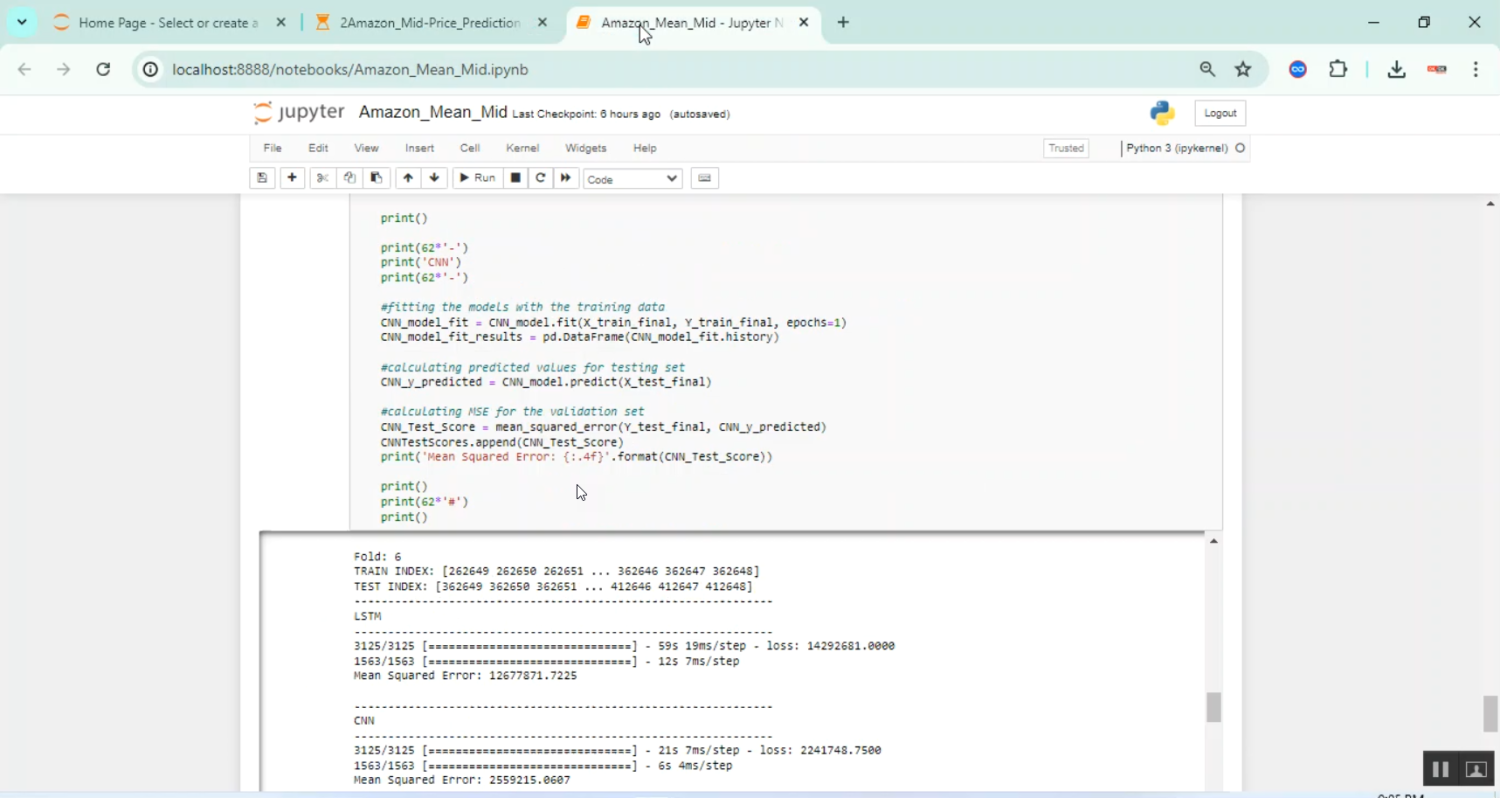Open the cell type Code dropdown

click(x=632, y=179)
